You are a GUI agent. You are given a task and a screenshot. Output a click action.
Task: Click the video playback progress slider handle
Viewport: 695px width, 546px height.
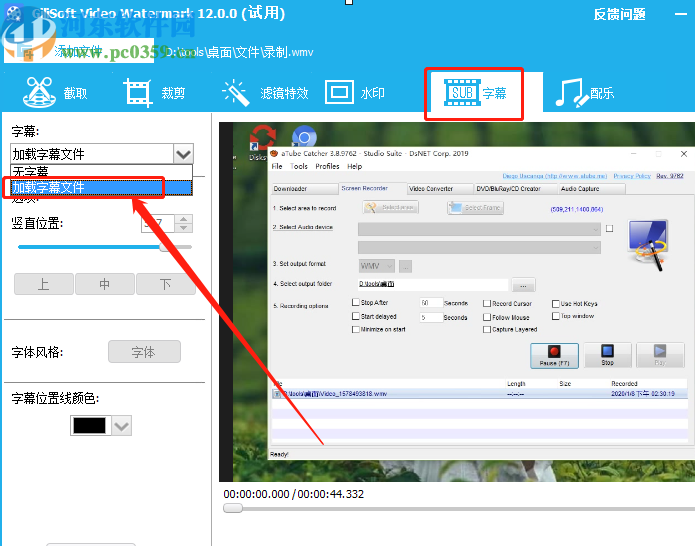233,508
